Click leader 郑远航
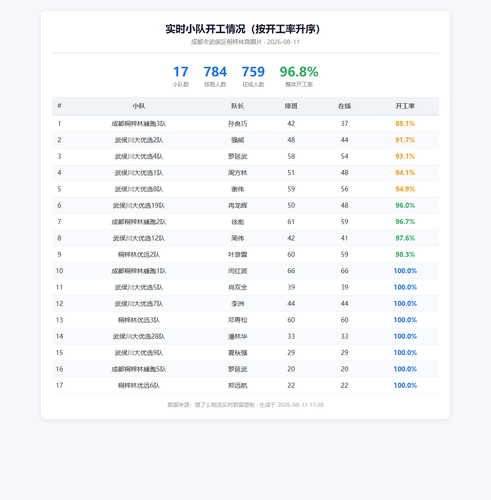This screenshot has height=500, width=491. (x=237, y=385)
